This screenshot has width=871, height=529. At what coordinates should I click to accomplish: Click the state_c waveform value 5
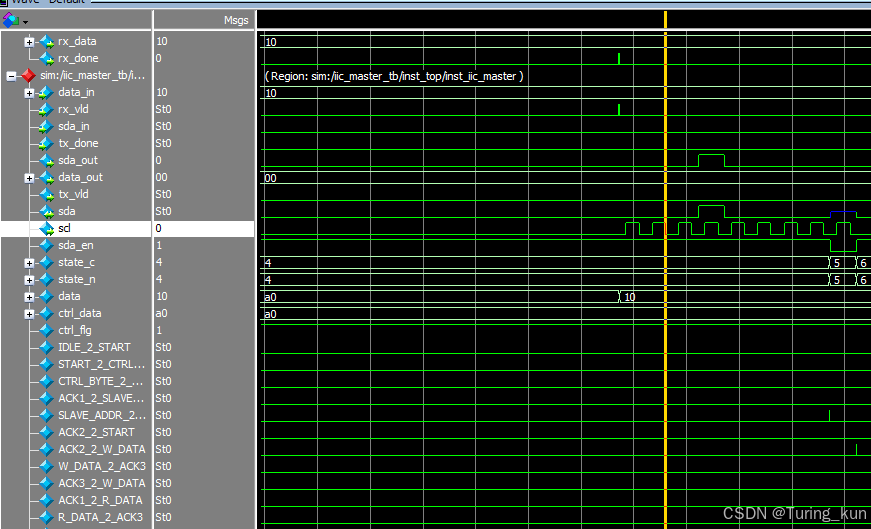coord(837,263)
